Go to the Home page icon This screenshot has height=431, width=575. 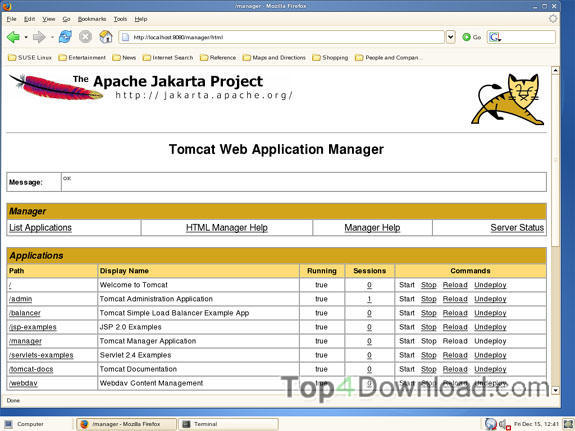click(106, 37)
